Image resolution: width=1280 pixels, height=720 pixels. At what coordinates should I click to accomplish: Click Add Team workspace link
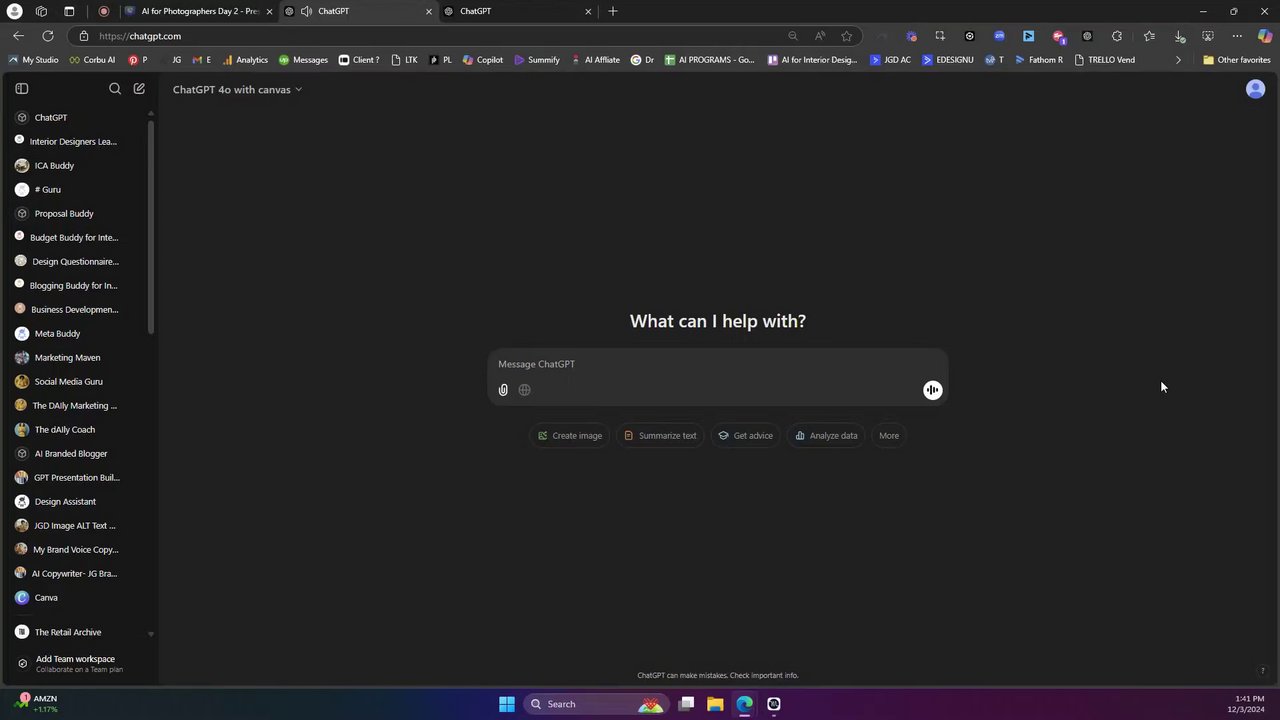pos(77,663)
